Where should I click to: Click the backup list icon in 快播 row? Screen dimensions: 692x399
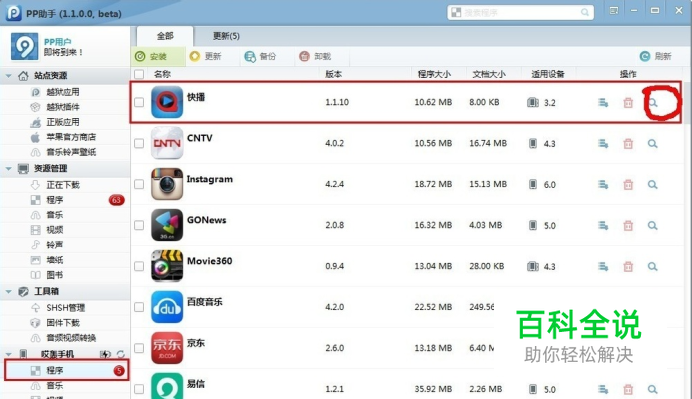tap(603, 103)
